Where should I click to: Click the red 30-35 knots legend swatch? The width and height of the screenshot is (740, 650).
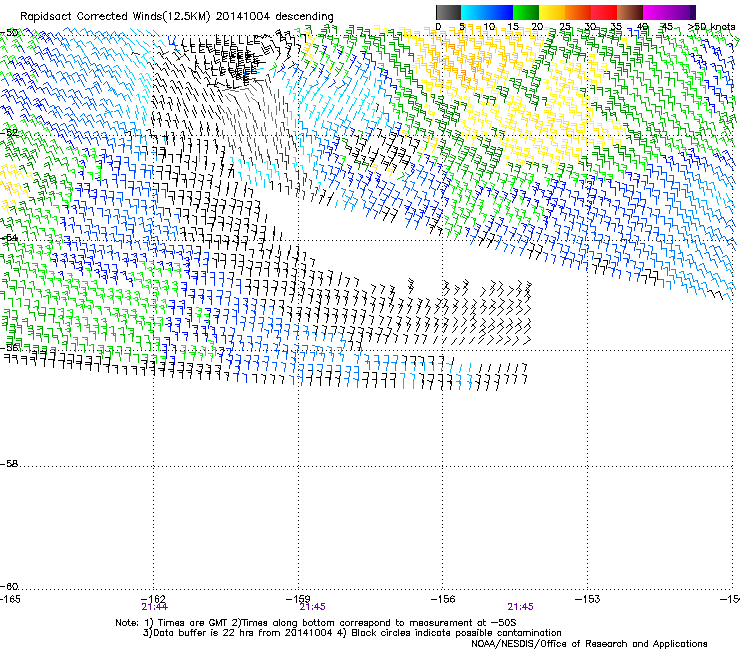coord(604,12)
